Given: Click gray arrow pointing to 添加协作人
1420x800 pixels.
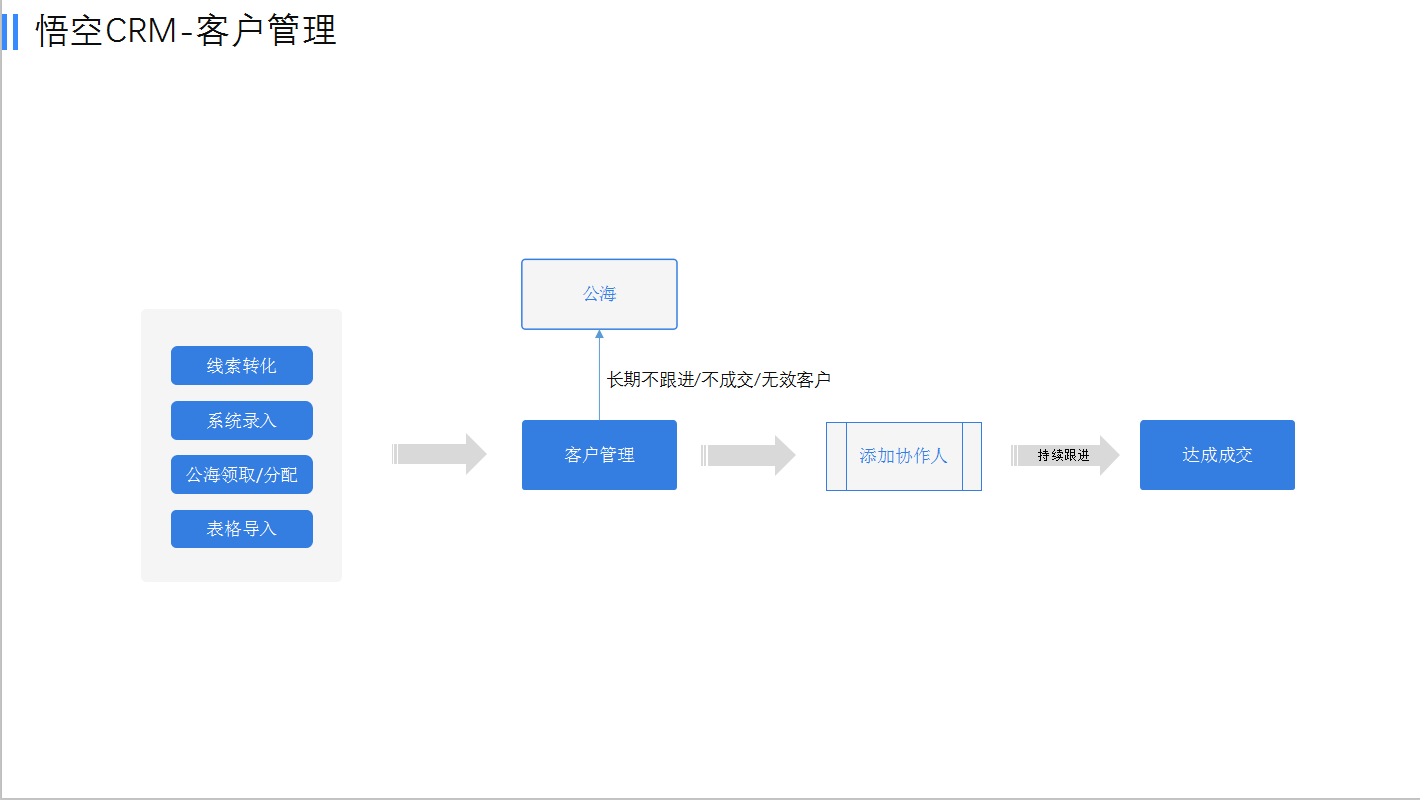Looking at the screenshot, I should (x=749, y=455).
